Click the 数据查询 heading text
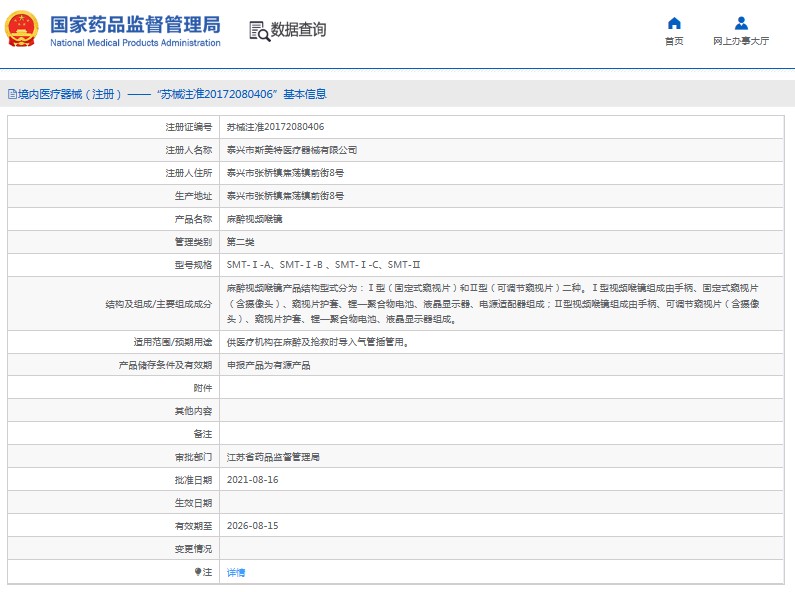This screenshot has height=592, width=795. [x=298, y=31]
